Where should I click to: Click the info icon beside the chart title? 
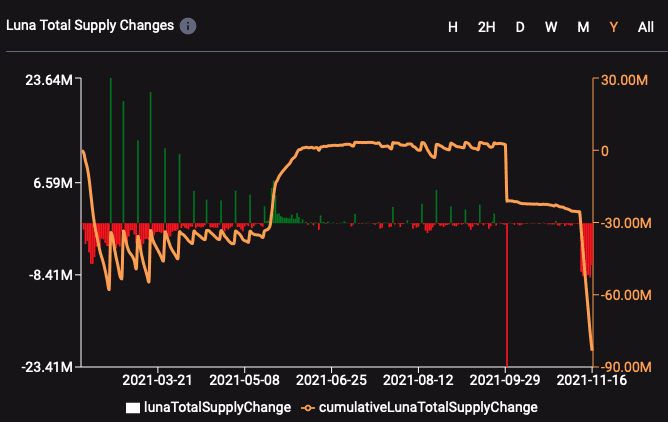click(x=188, y=25)
